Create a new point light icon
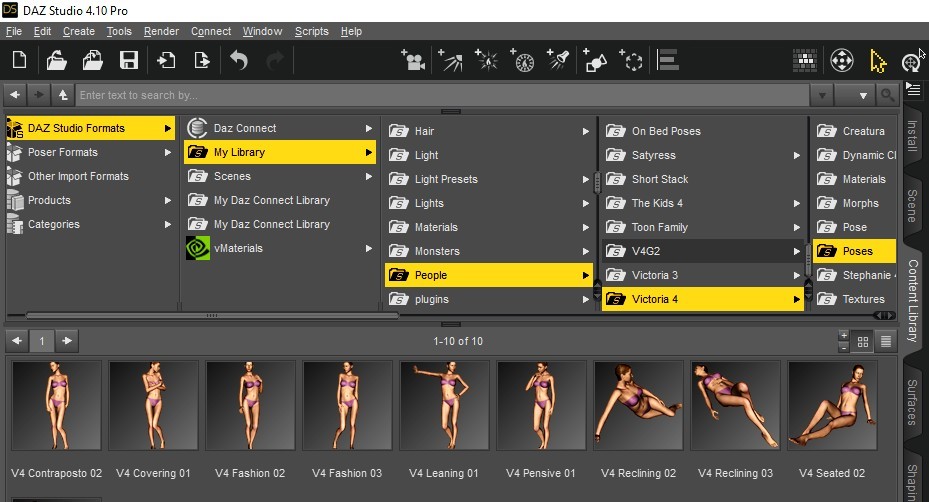Screen dimensions: 929x502 click(487, 60)
